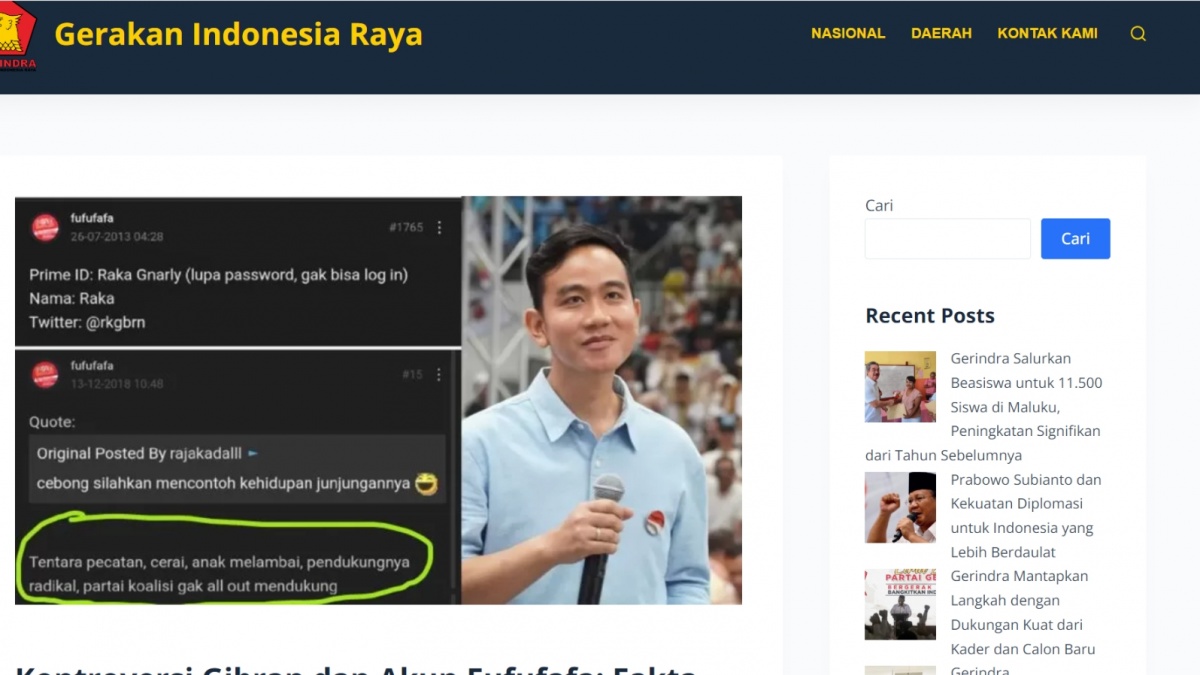Open thumbnail of Prabowo Subianto diplomacy post
The image size is (1200, 675).
click(x=900, y=507)
